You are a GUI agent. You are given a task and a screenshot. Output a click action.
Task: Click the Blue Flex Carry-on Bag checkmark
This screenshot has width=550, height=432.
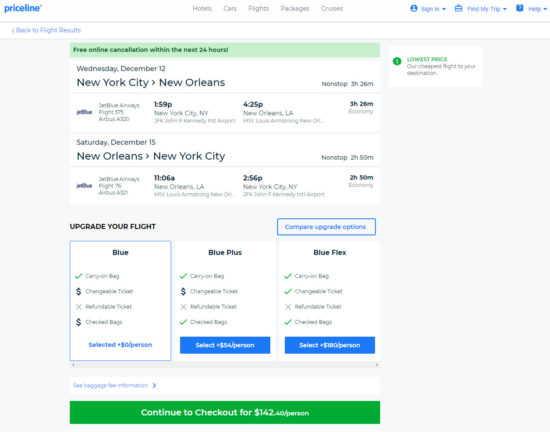(288, 276)
